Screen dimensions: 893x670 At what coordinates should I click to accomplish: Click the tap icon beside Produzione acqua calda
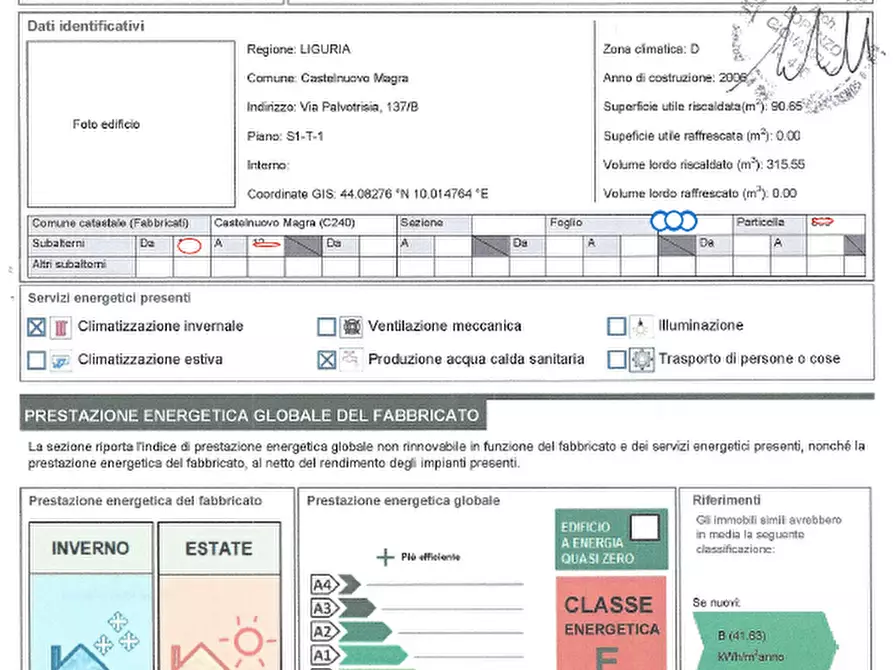tap(351, 360)
